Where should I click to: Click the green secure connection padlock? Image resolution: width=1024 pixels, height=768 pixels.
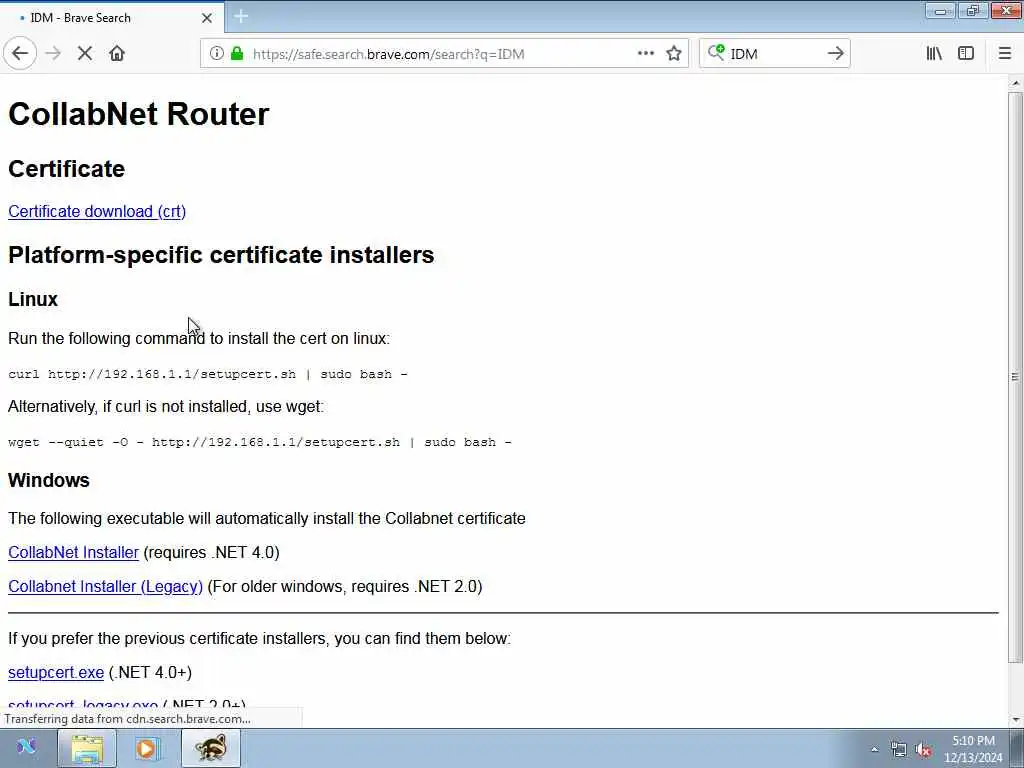(237, 54)
